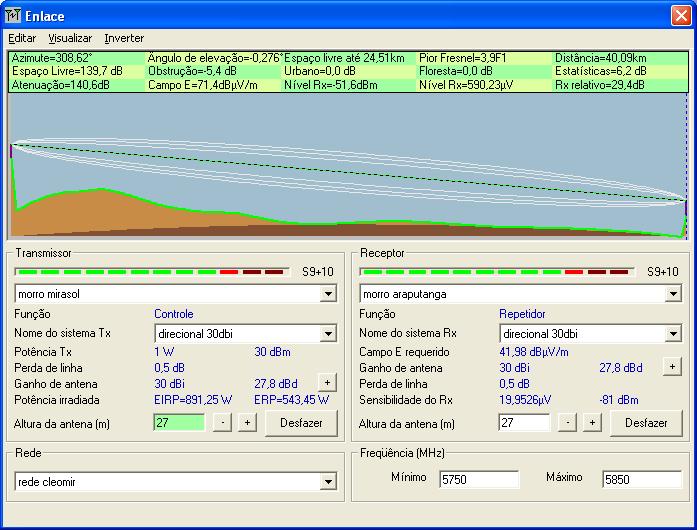Click plus button beside transmitter antenna gain
The image size is (697, 530).
326,382
